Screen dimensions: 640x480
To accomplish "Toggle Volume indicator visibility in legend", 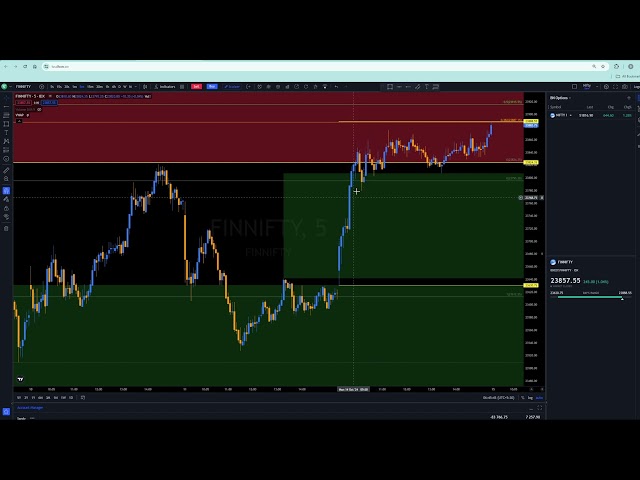I will (x=39, y=109).
